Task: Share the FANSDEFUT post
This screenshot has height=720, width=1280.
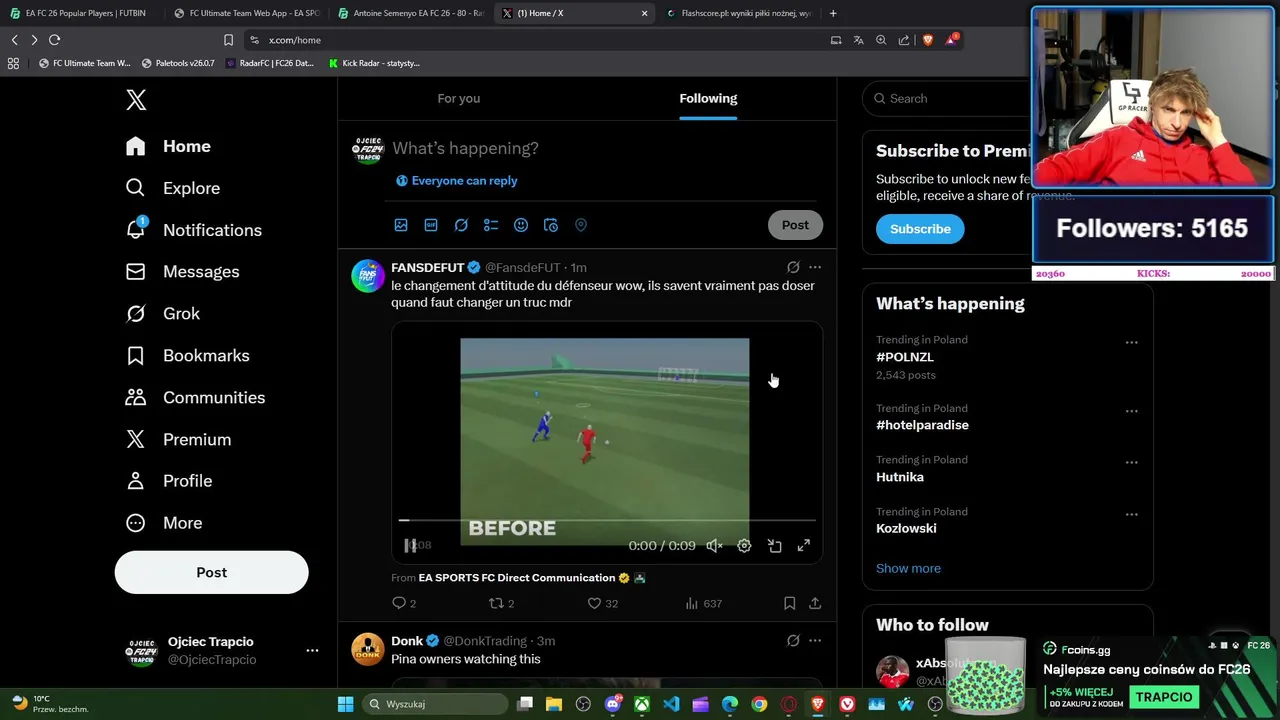Action: pos(815,603)
